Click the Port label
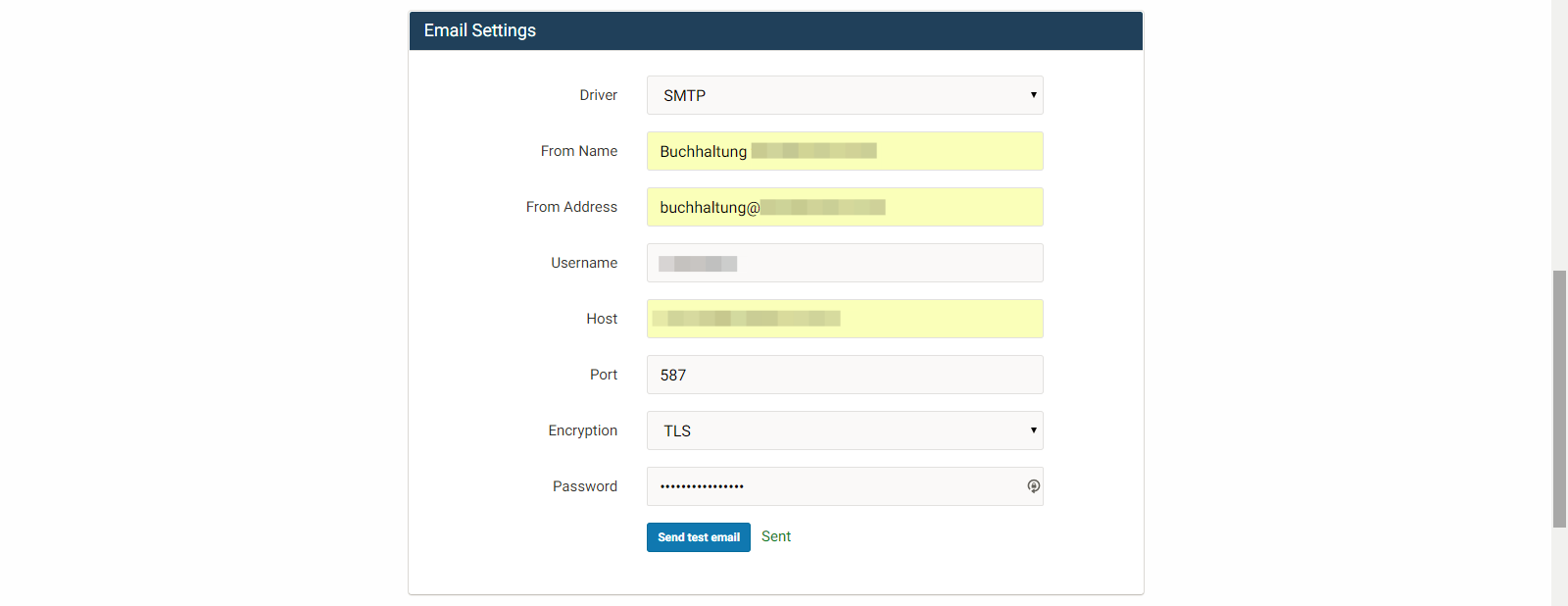1568x606 pixels. pos(604,375)
